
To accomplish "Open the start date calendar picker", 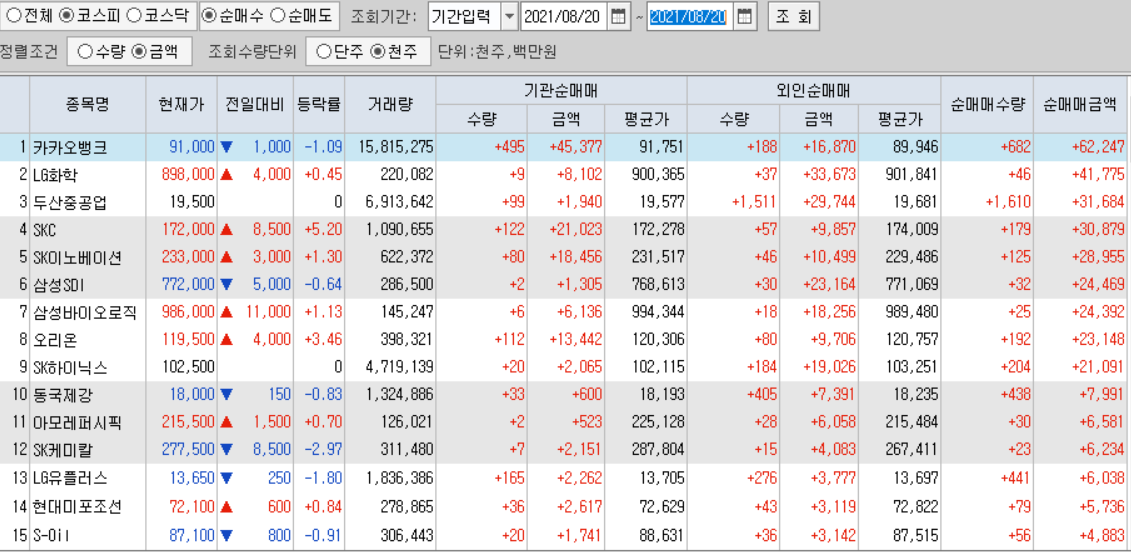I will [x=617, y=17].
